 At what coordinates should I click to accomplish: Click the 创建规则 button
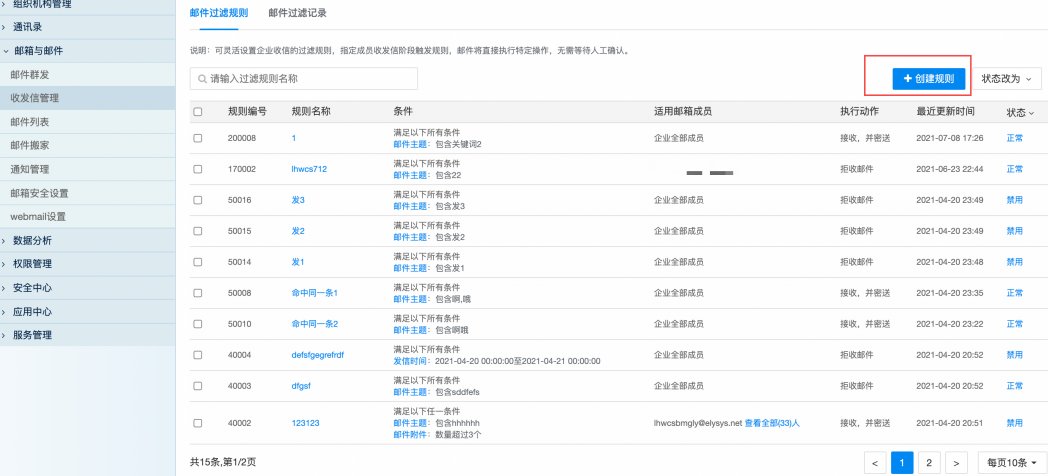(x=928, y=78)
